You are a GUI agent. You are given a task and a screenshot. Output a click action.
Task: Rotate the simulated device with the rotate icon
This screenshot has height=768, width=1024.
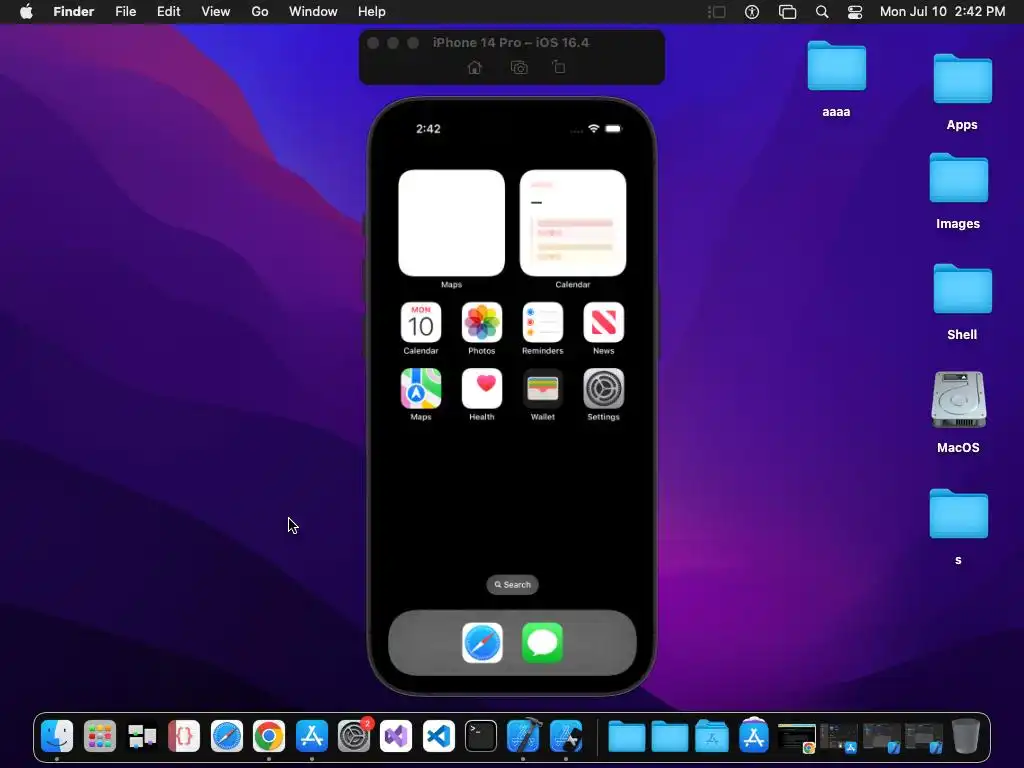(559, 67)
